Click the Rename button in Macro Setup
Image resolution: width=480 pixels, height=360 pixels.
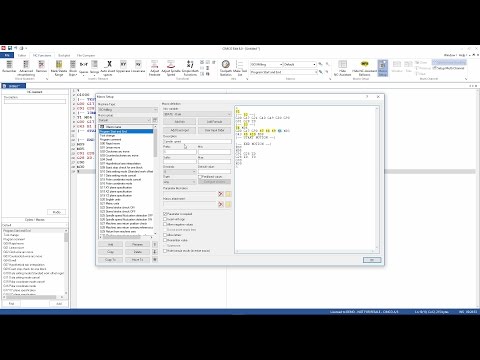pyautogui.click(x=138, y=244)
